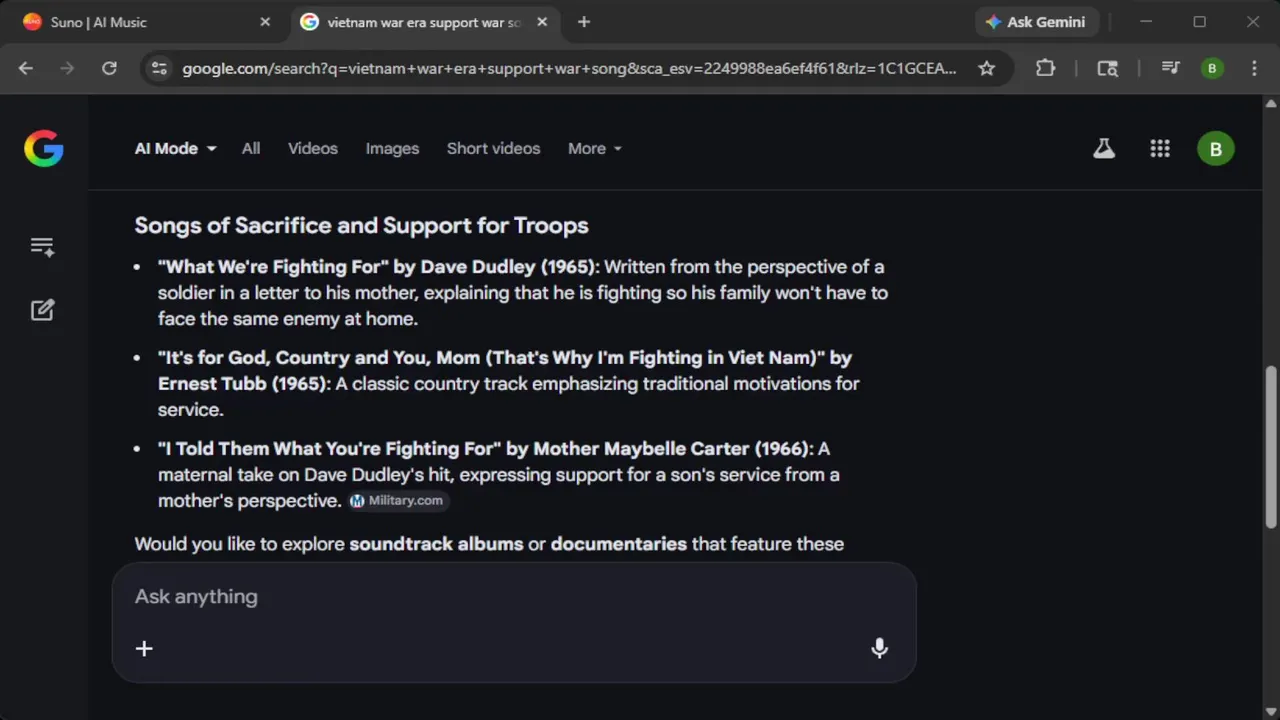Screen dimensions: 1280x720
Task: Open Search Labs flask icon
Action: pyautogui.click(x=1104, y=149)
